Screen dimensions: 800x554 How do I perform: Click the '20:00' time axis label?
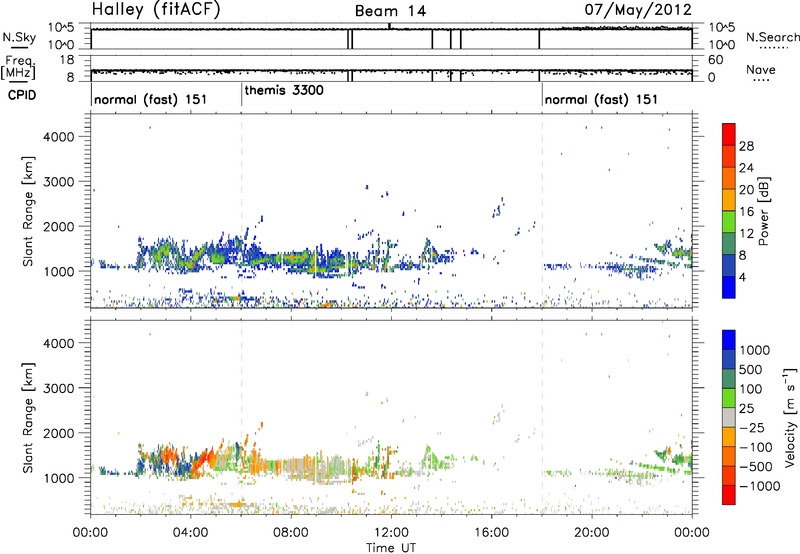[x=592, y=533]
